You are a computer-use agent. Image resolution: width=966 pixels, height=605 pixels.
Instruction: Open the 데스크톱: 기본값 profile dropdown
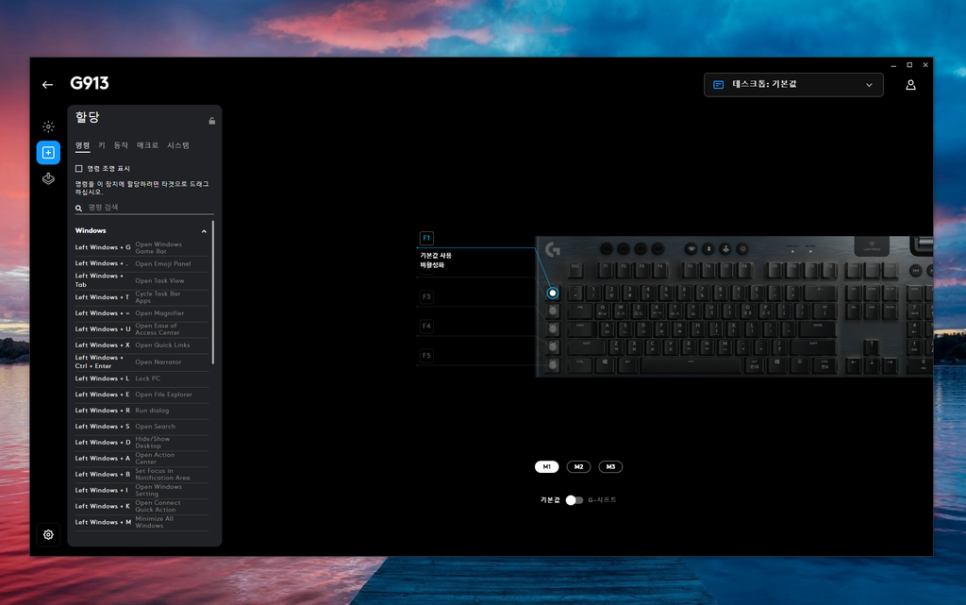pyautogui.click(x=794, y=85)
